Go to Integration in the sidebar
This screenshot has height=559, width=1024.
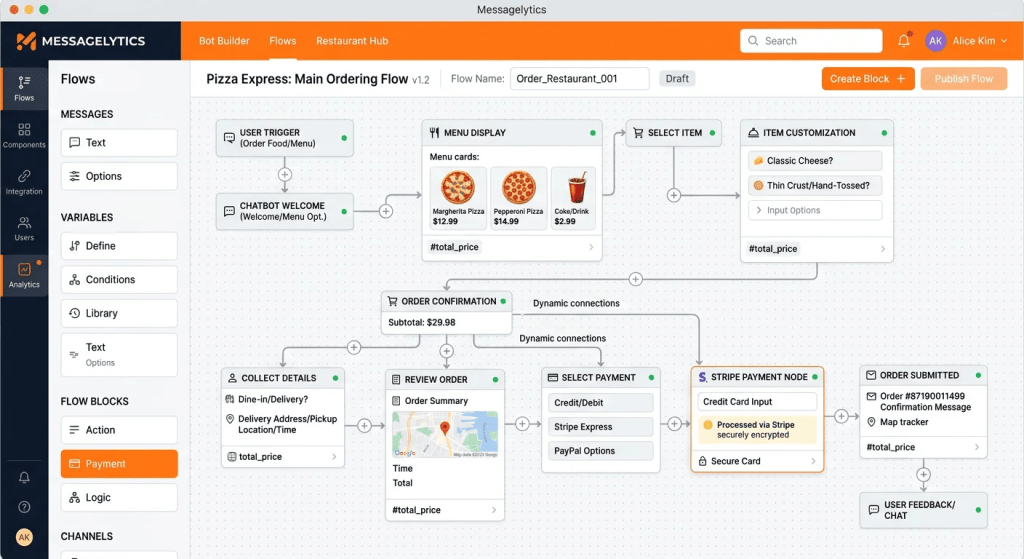pos(24,182)
